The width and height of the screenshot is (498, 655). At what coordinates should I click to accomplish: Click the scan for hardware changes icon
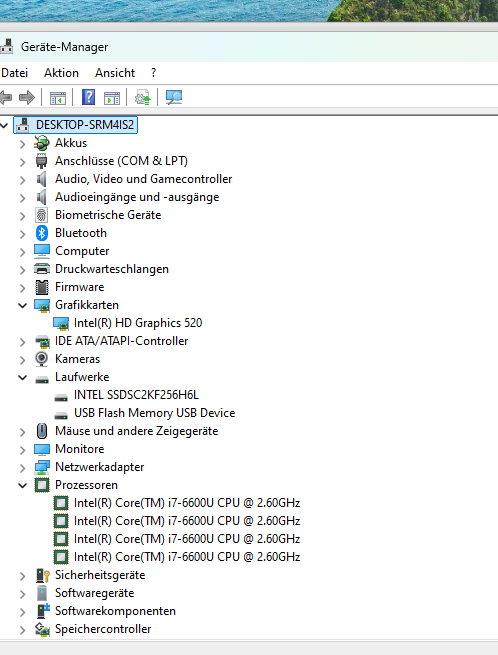tap(174, 98)
